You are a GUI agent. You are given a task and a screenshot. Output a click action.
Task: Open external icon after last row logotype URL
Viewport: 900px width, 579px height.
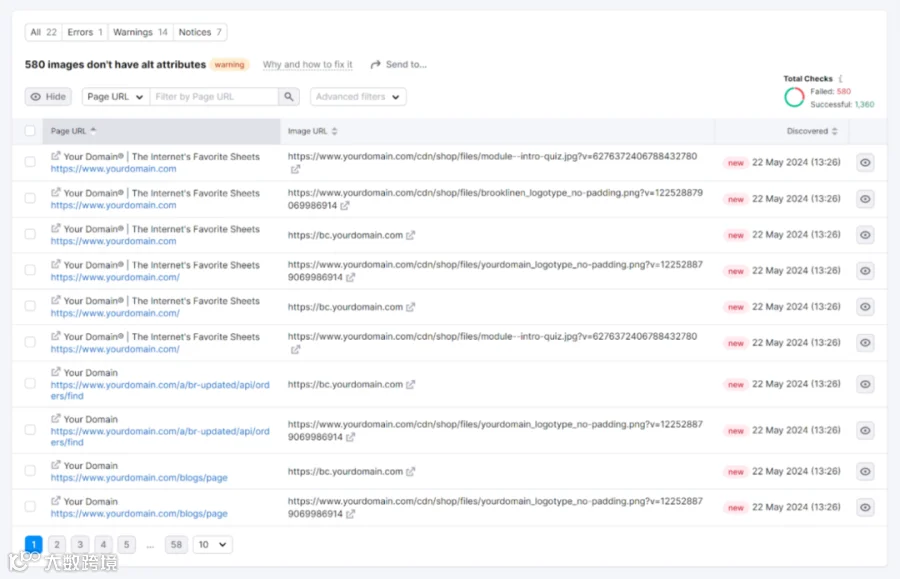point(350,514)
